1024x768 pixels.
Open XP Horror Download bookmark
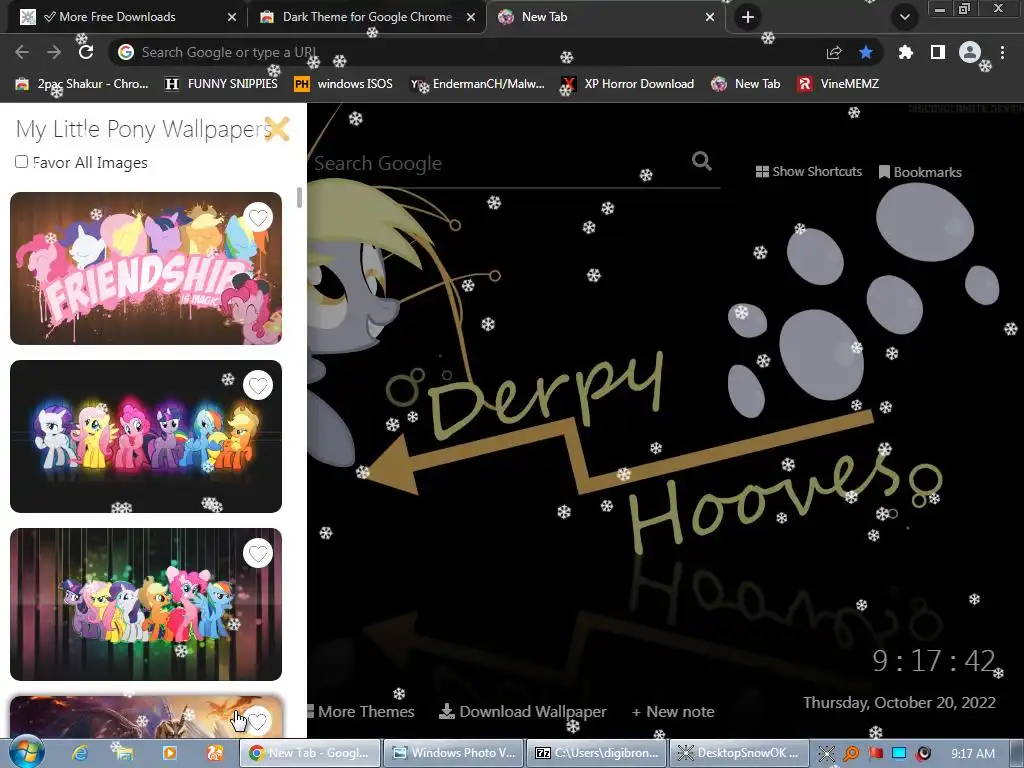tap(628, 84)
